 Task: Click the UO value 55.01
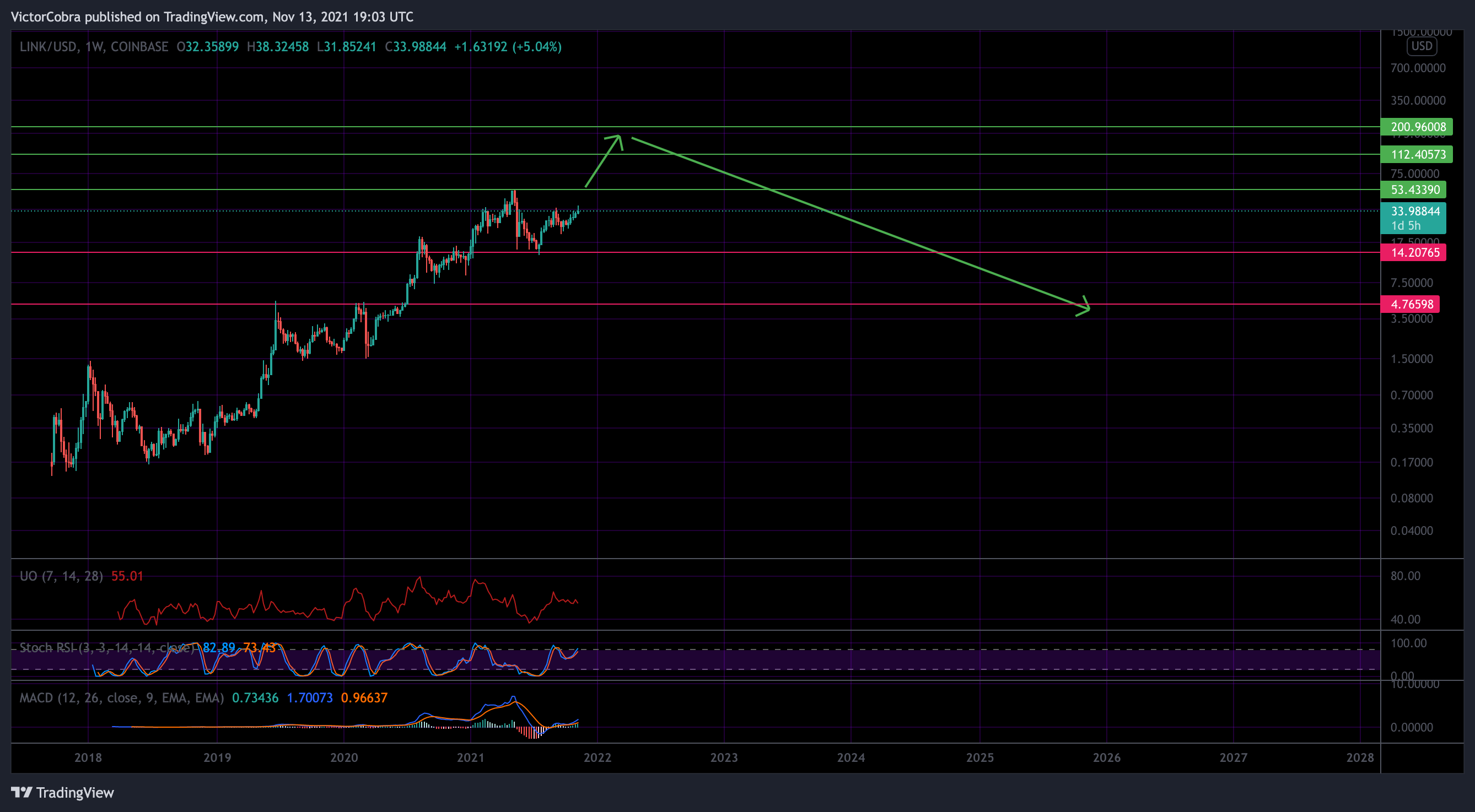(127, 576)
